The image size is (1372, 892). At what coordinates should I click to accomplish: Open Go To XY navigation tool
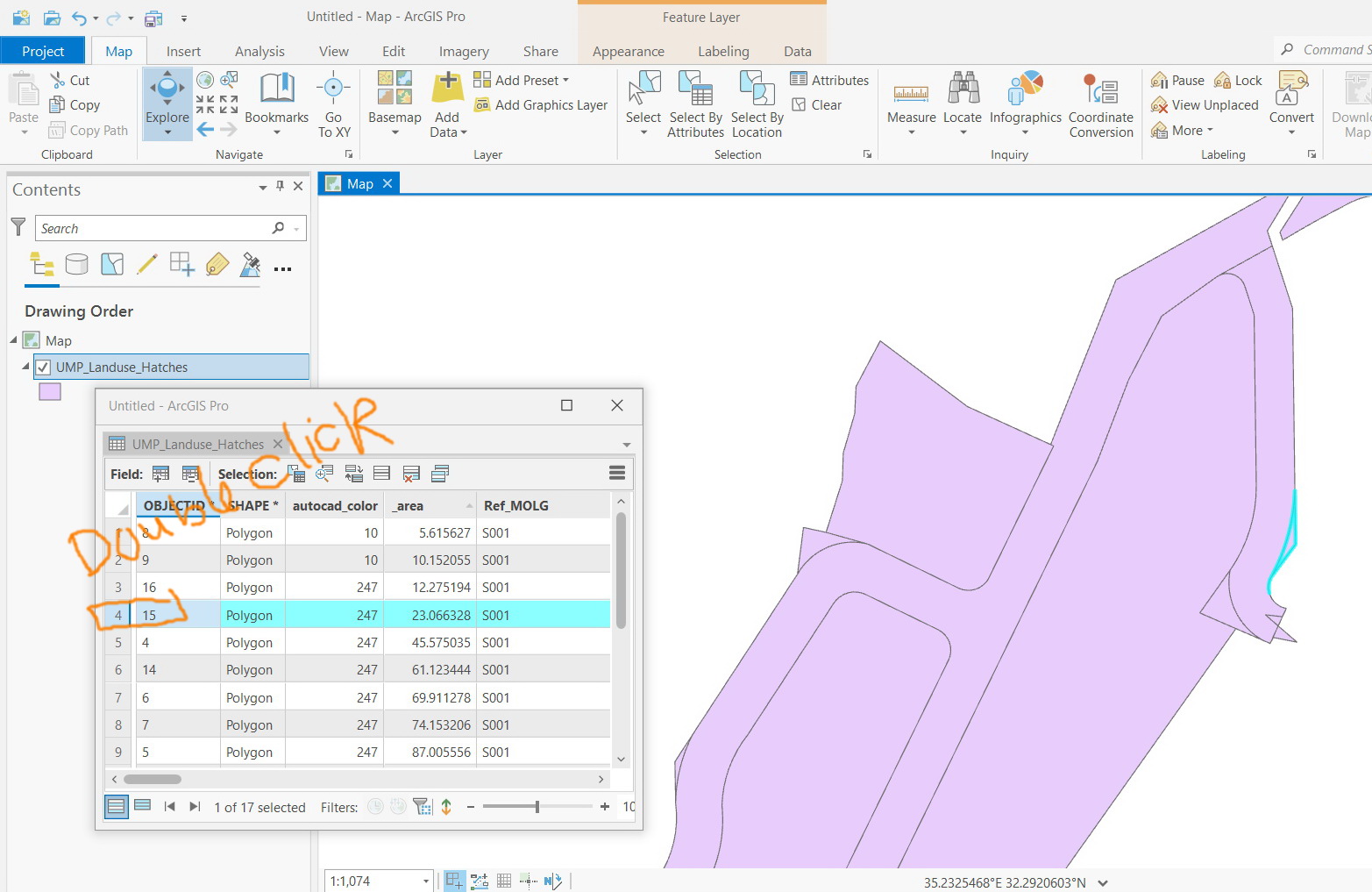(x=333, y=104)
